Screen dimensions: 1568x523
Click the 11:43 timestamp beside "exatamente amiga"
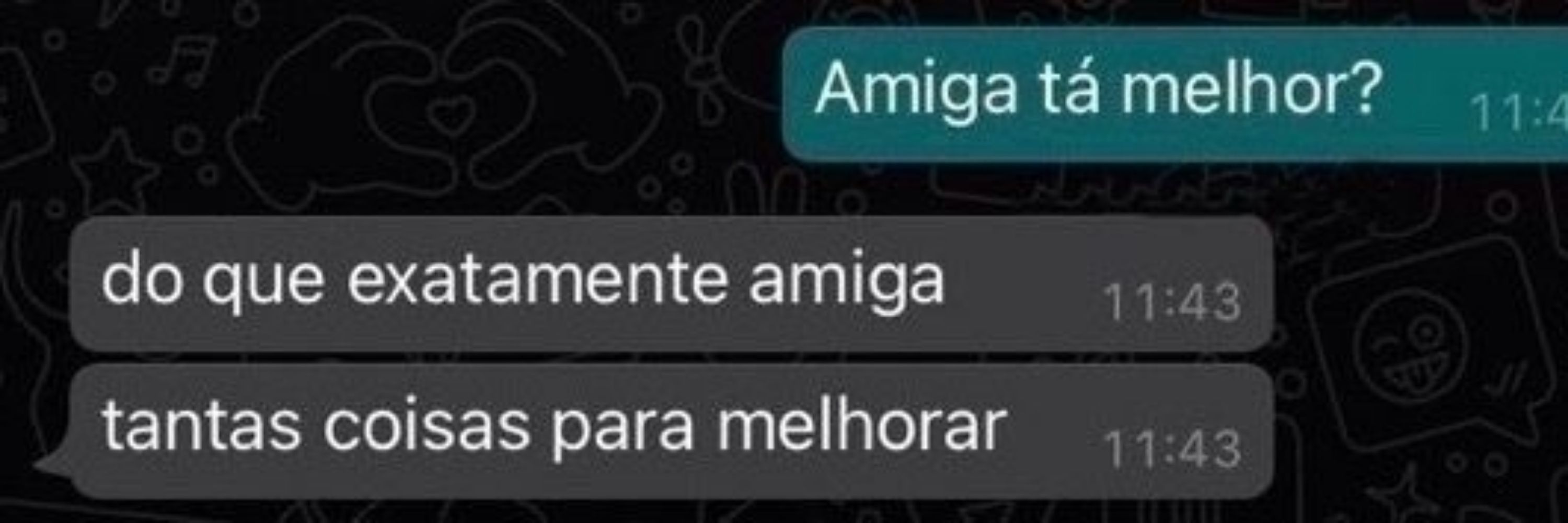pyautogui.click(x=1172, y=303)
